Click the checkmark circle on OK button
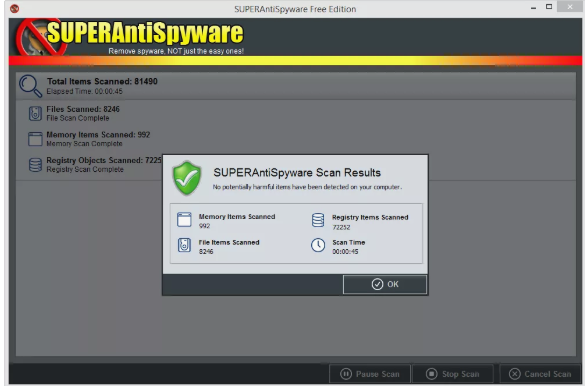 point(377,284)
